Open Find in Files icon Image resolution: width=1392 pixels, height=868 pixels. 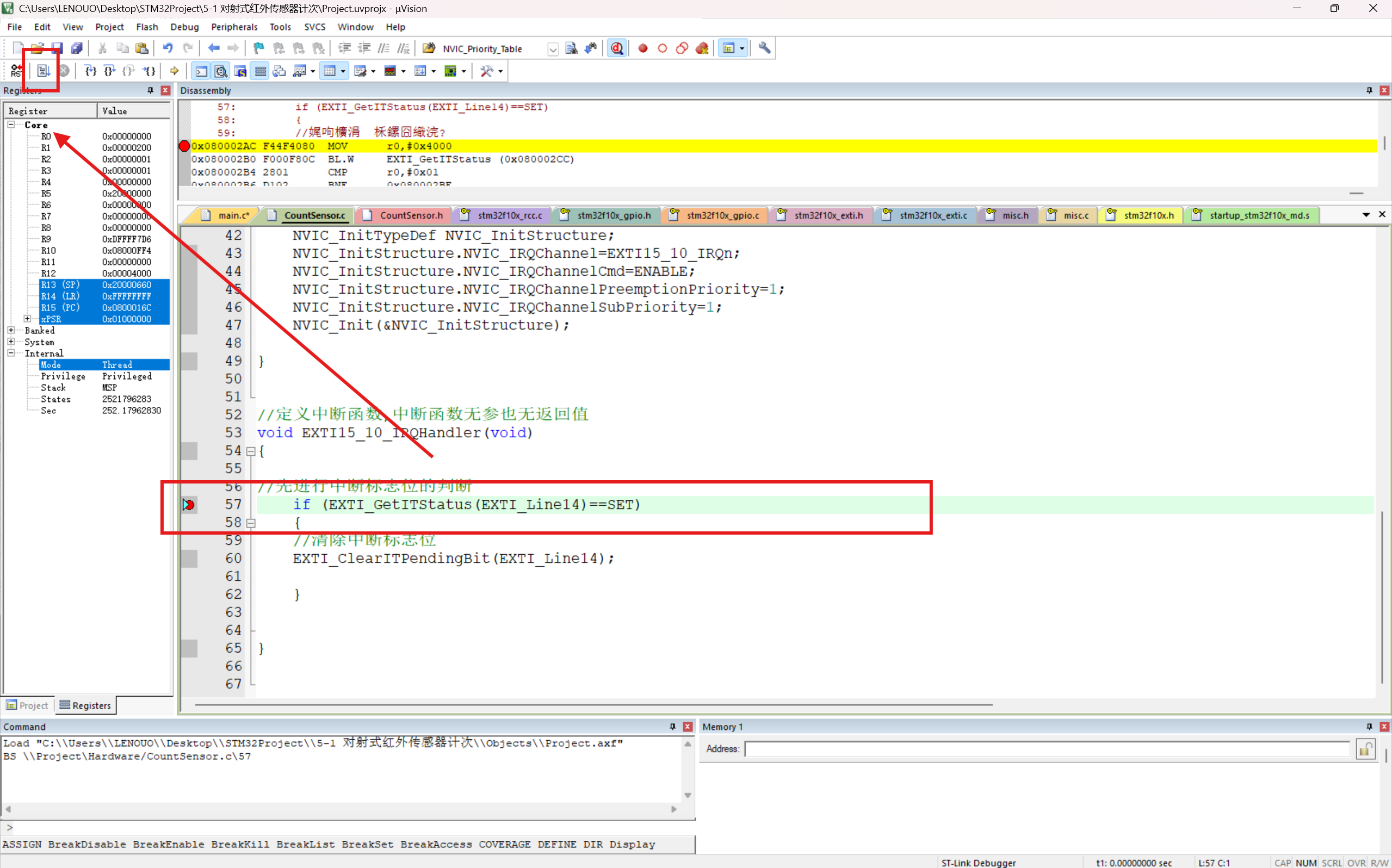click(428, 48)
